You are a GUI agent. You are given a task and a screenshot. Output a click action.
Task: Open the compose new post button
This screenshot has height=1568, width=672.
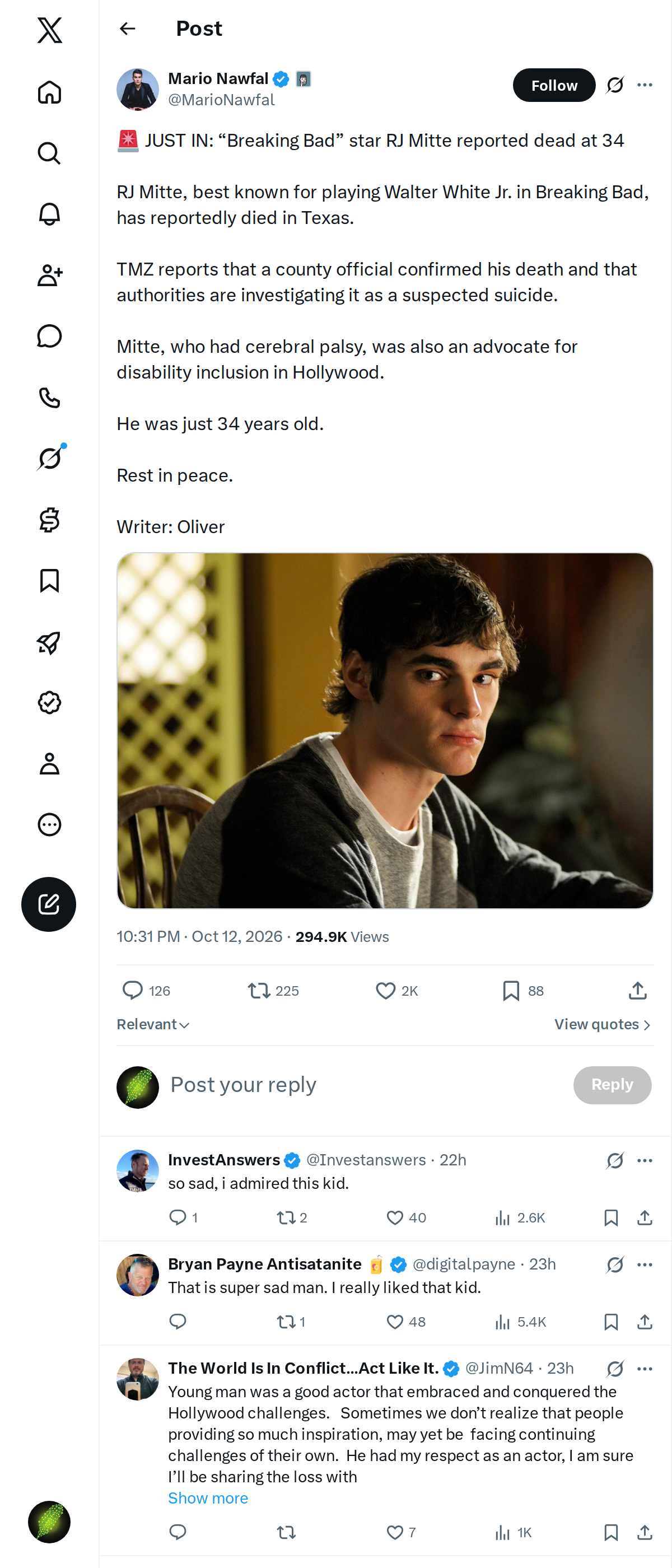coord(49,904)
